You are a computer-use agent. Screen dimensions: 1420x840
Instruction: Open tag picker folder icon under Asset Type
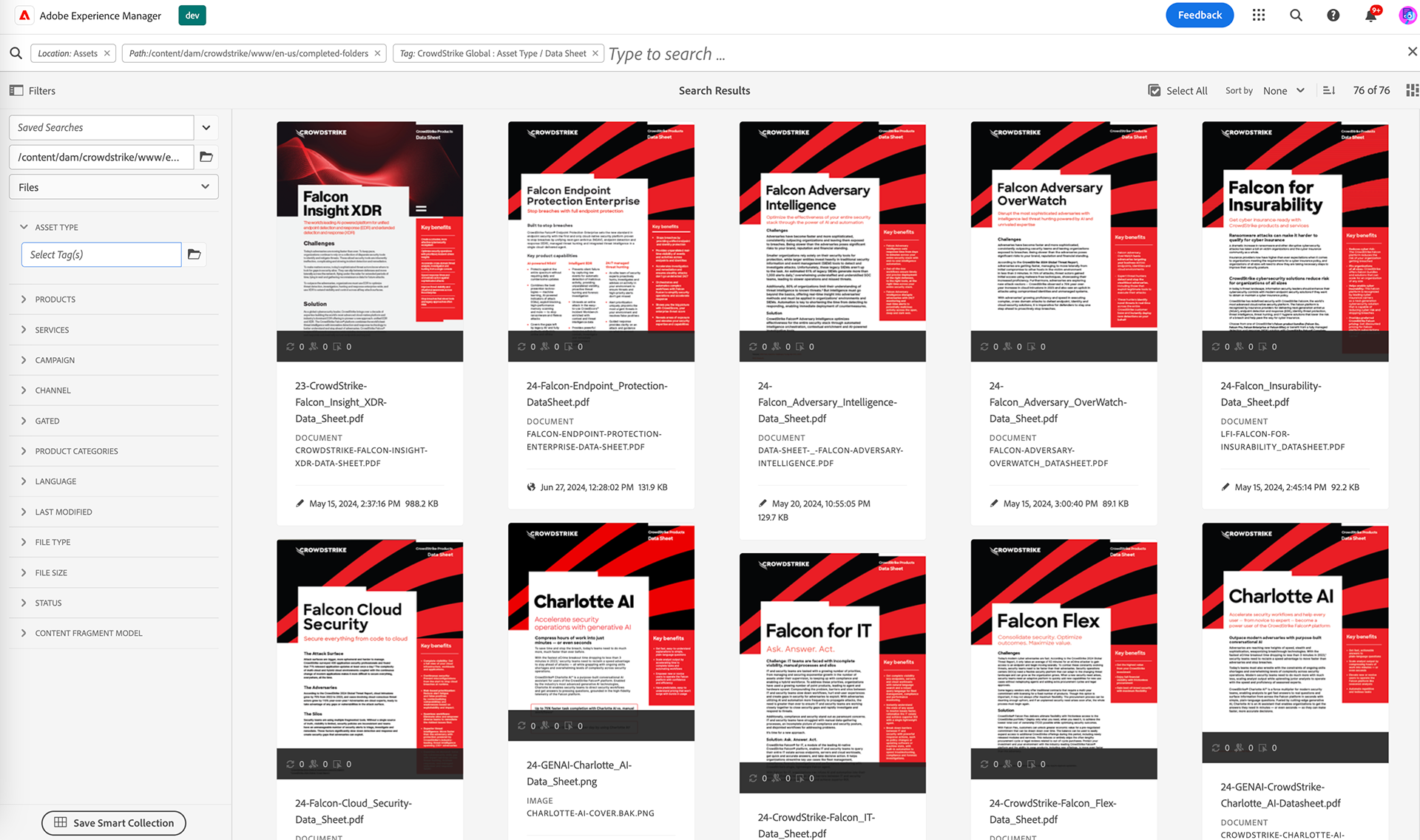click(x=195, y=254)
